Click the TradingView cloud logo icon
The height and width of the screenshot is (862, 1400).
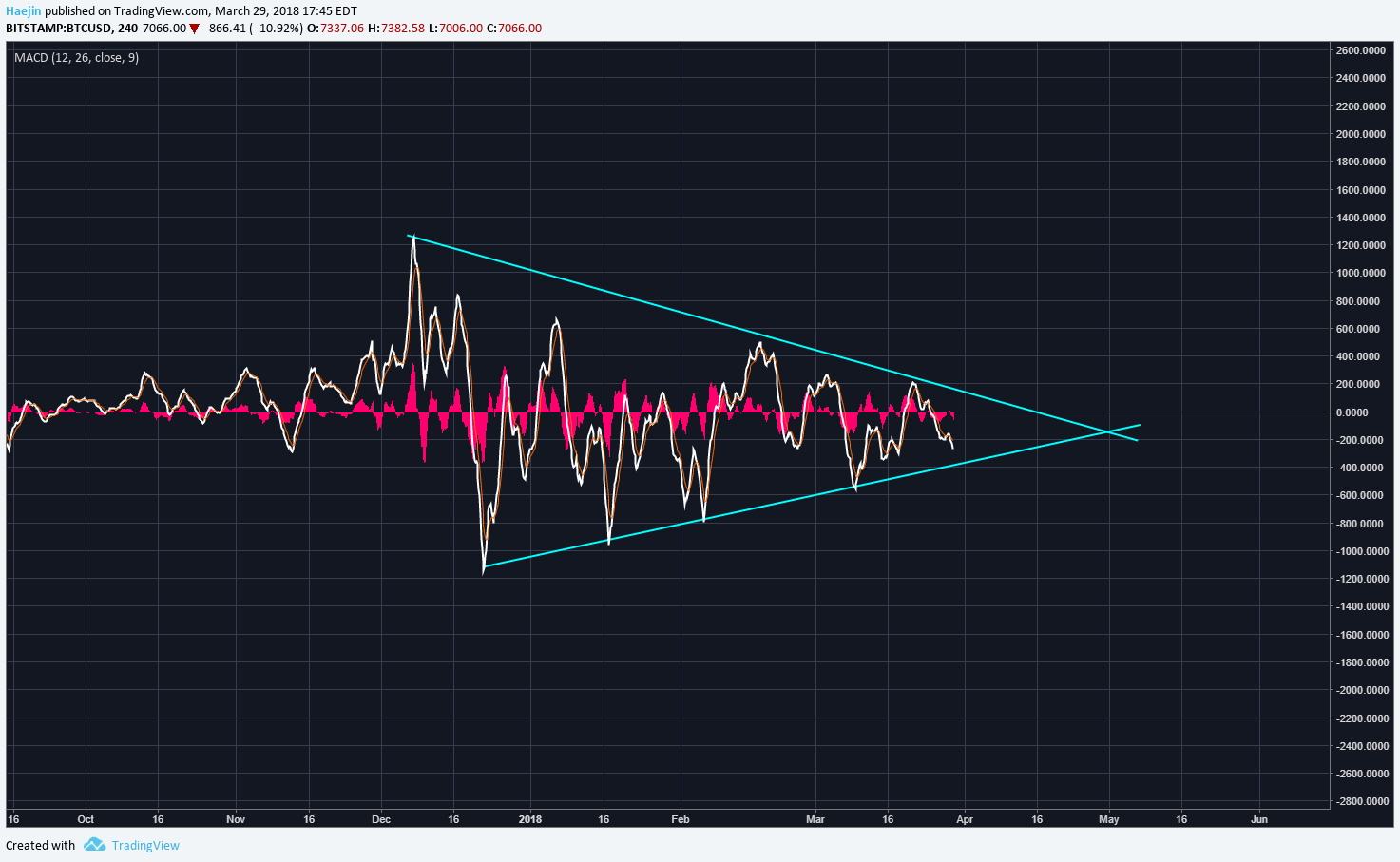coord(94,844)
